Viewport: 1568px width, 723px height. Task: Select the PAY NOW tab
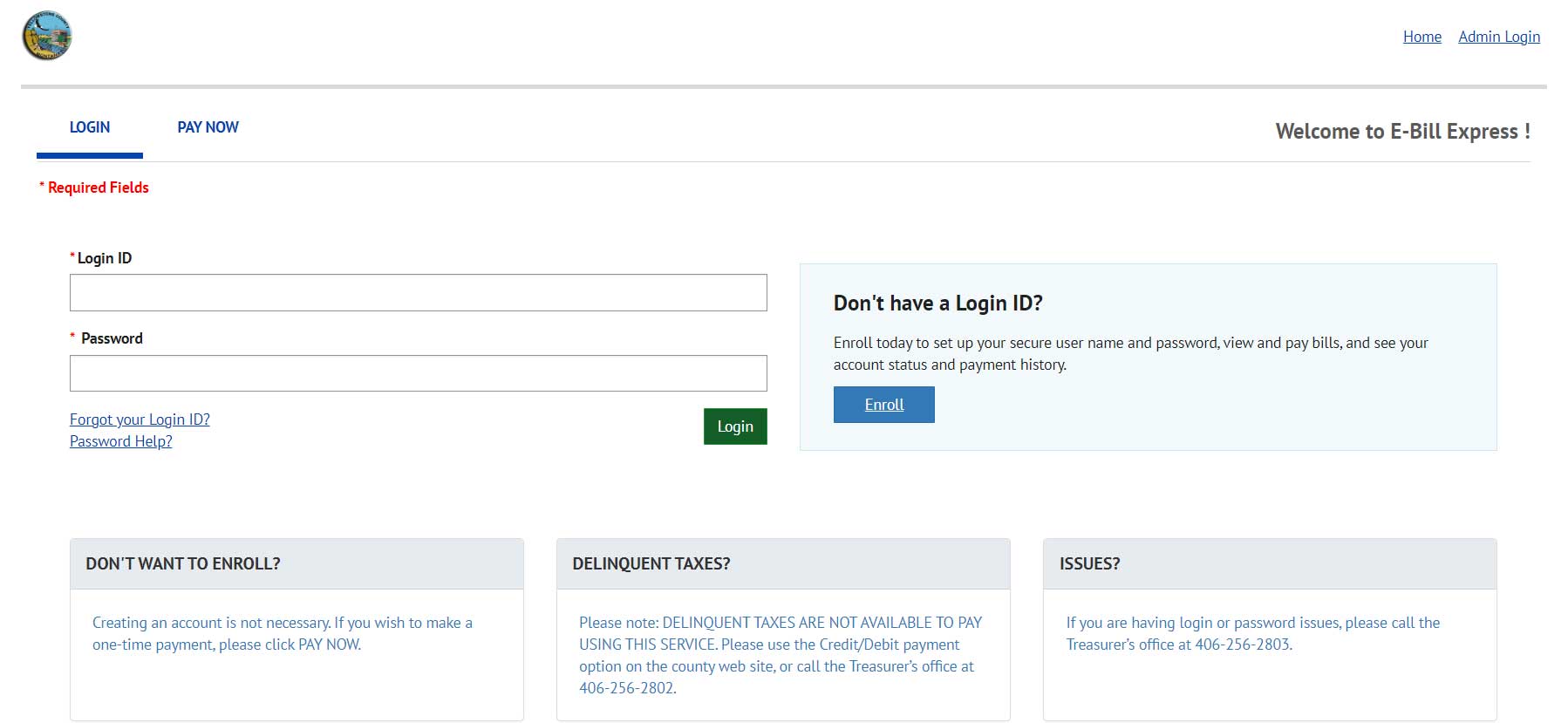tap(208, 127)
